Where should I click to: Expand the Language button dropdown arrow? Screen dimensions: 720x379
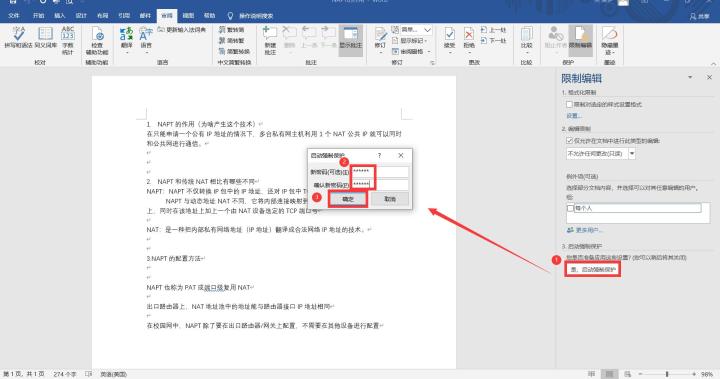coord(146,52)
